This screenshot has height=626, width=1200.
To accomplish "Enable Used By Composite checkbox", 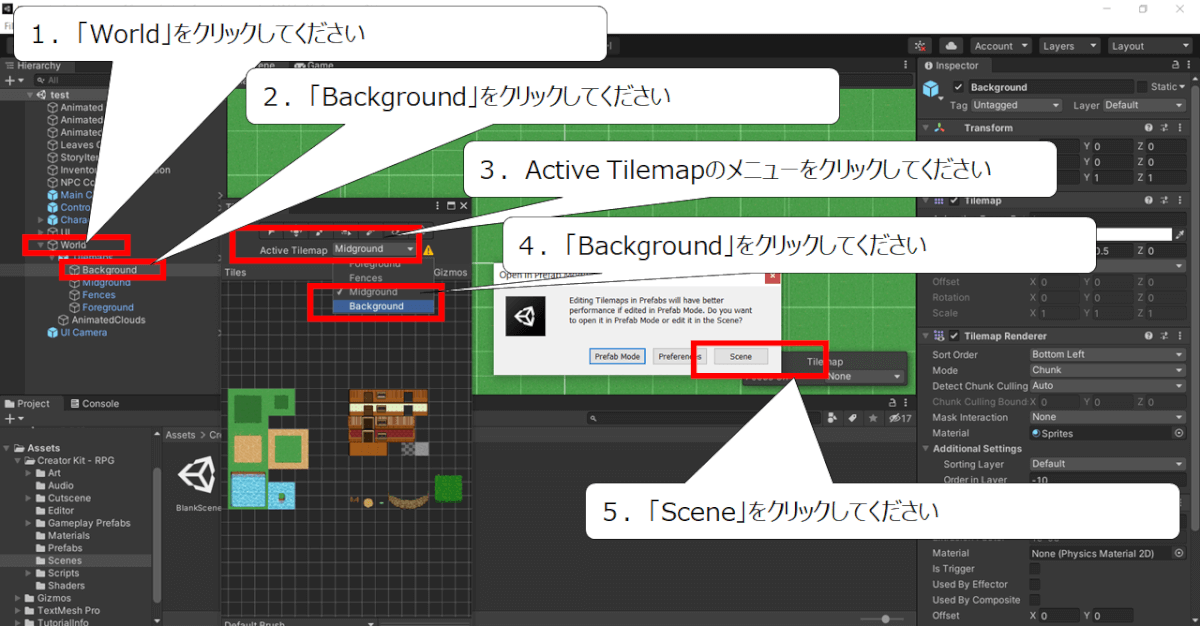I will pos(1035,600).
